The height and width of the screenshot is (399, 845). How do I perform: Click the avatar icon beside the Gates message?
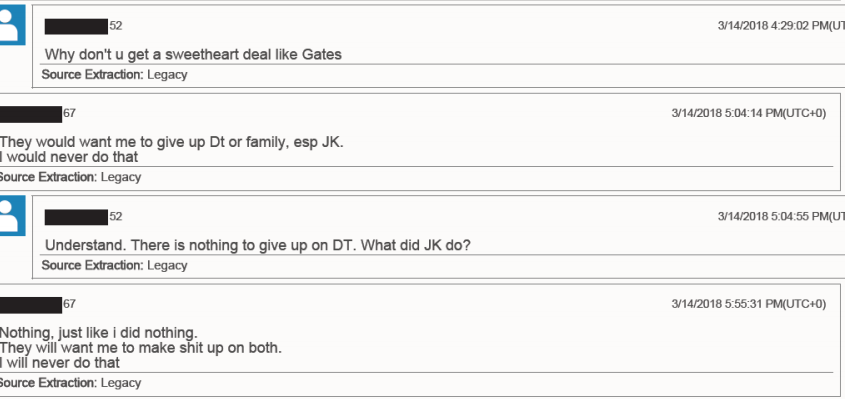[12, 25]
